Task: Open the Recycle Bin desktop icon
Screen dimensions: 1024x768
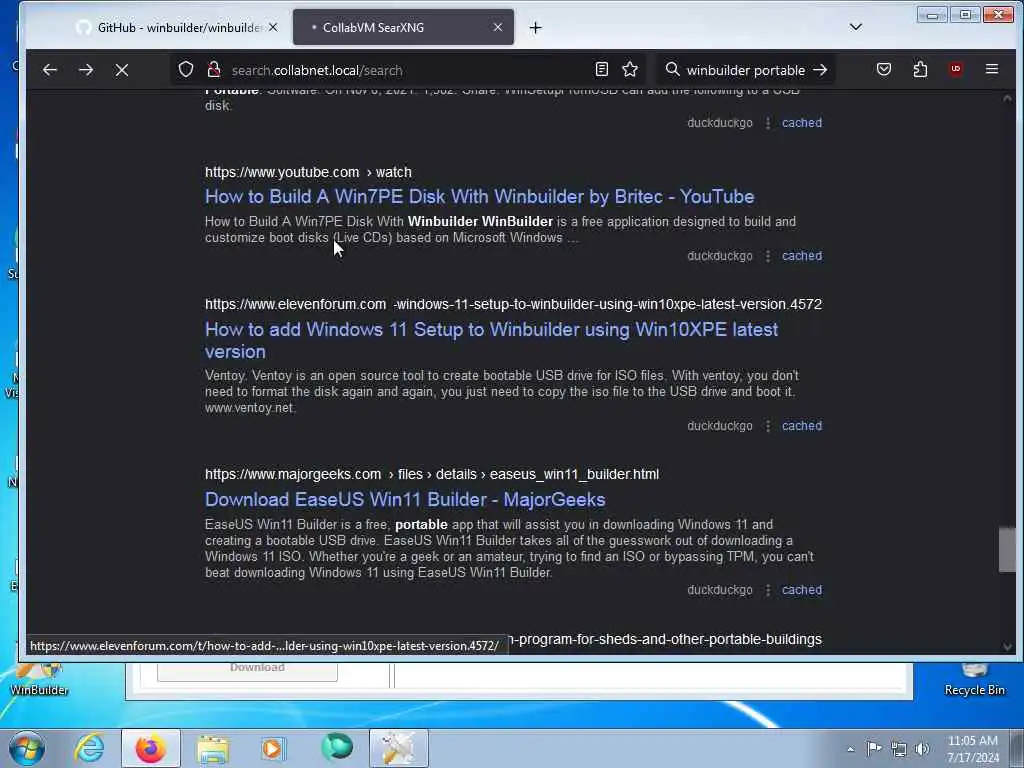Action: (x=974, y=680)
